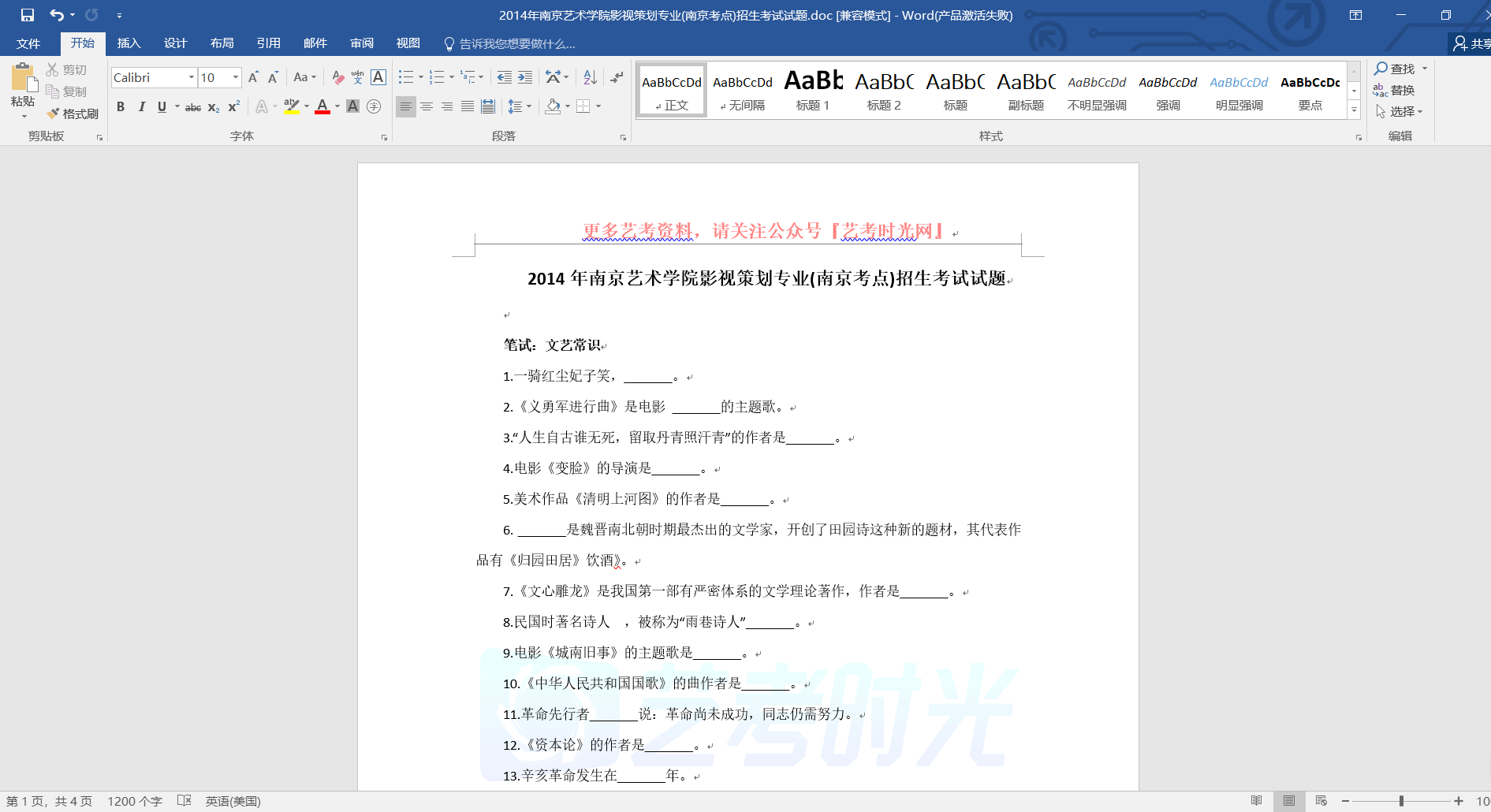
Task: Open the 文件 menu
Action: click(28, 43)
